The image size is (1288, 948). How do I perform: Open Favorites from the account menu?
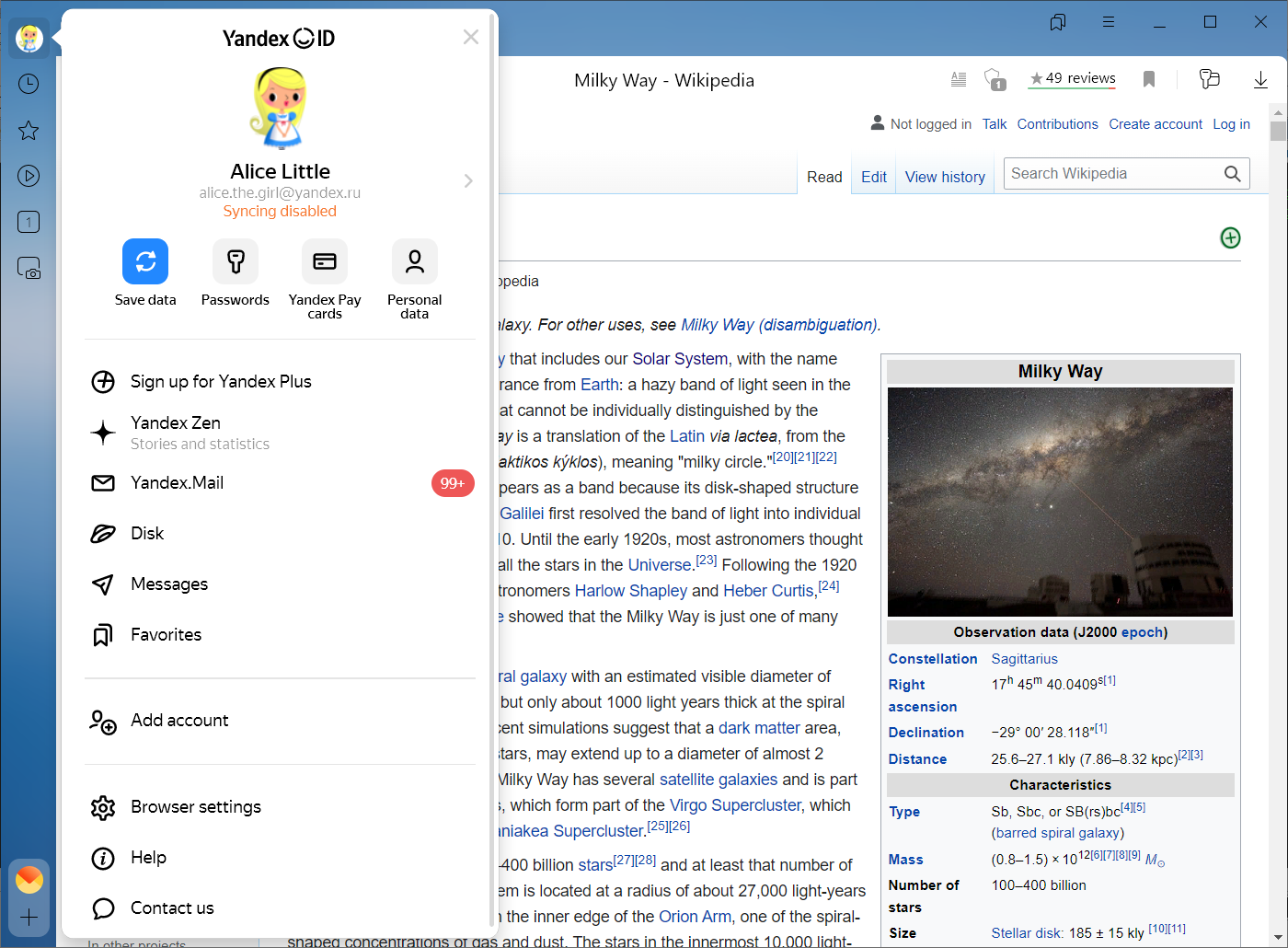click(280, 635)
